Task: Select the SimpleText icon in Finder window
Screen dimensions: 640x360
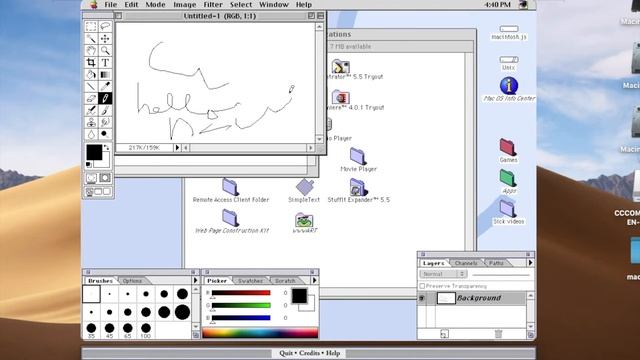Action: [x=305, y=187]
